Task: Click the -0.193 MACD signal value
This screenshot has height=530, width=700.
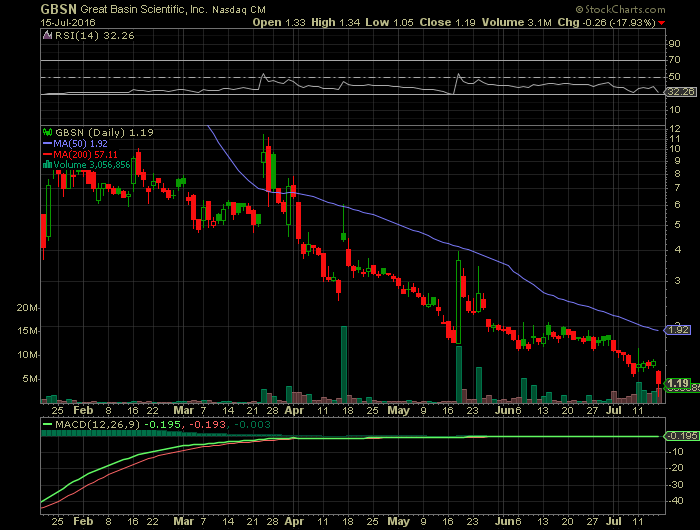Action: pyautogui.click(x=207, y=425)
